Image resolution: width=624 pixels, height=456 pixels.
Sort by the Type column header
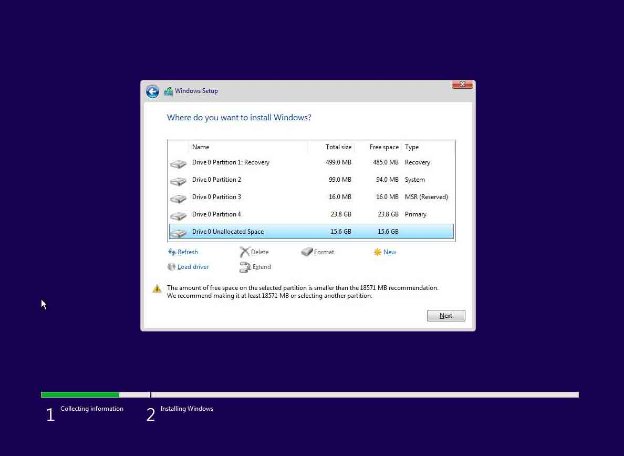coord(412,147)
